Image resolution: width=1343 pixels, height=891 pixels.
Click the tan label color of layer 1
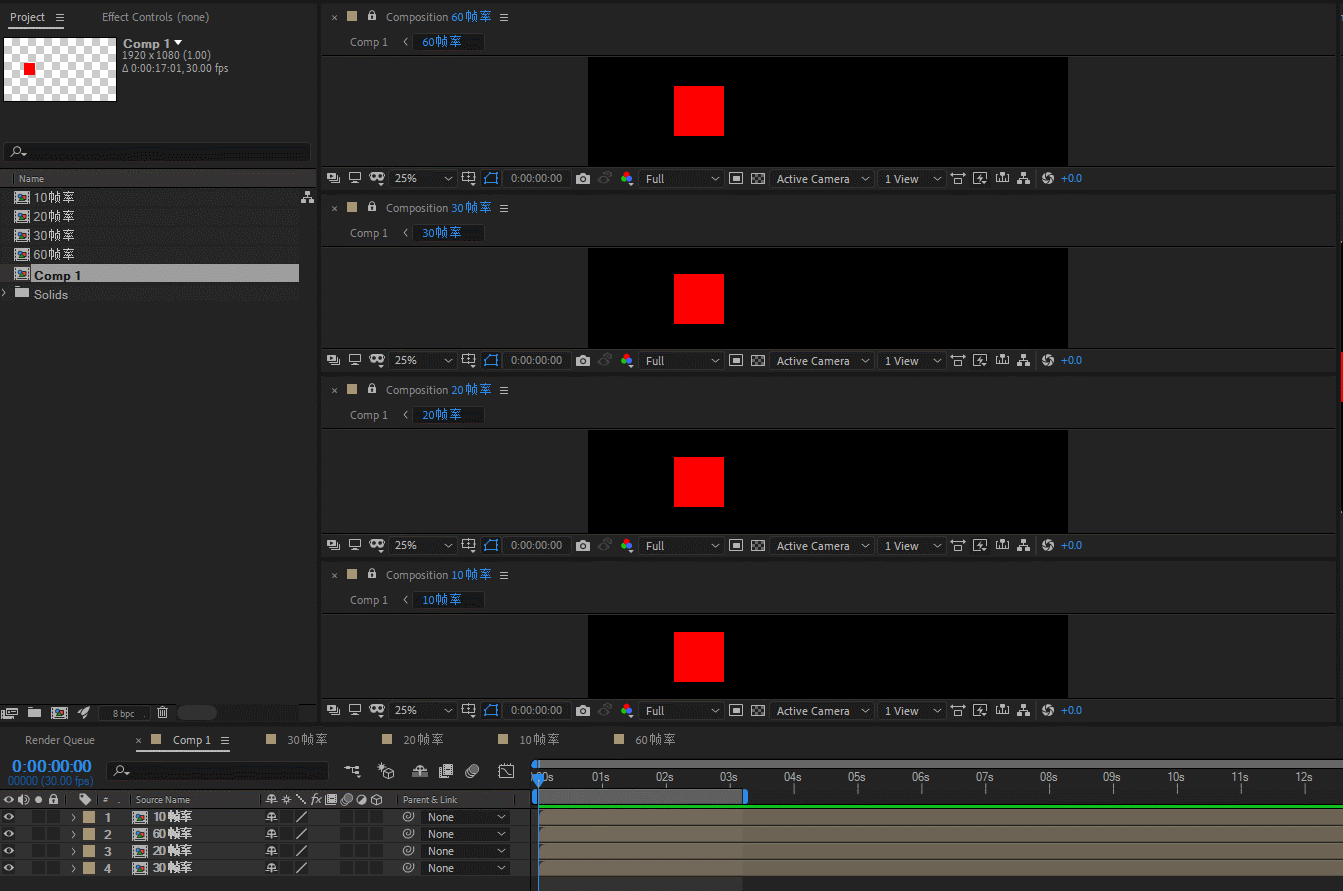click(89, 817)
